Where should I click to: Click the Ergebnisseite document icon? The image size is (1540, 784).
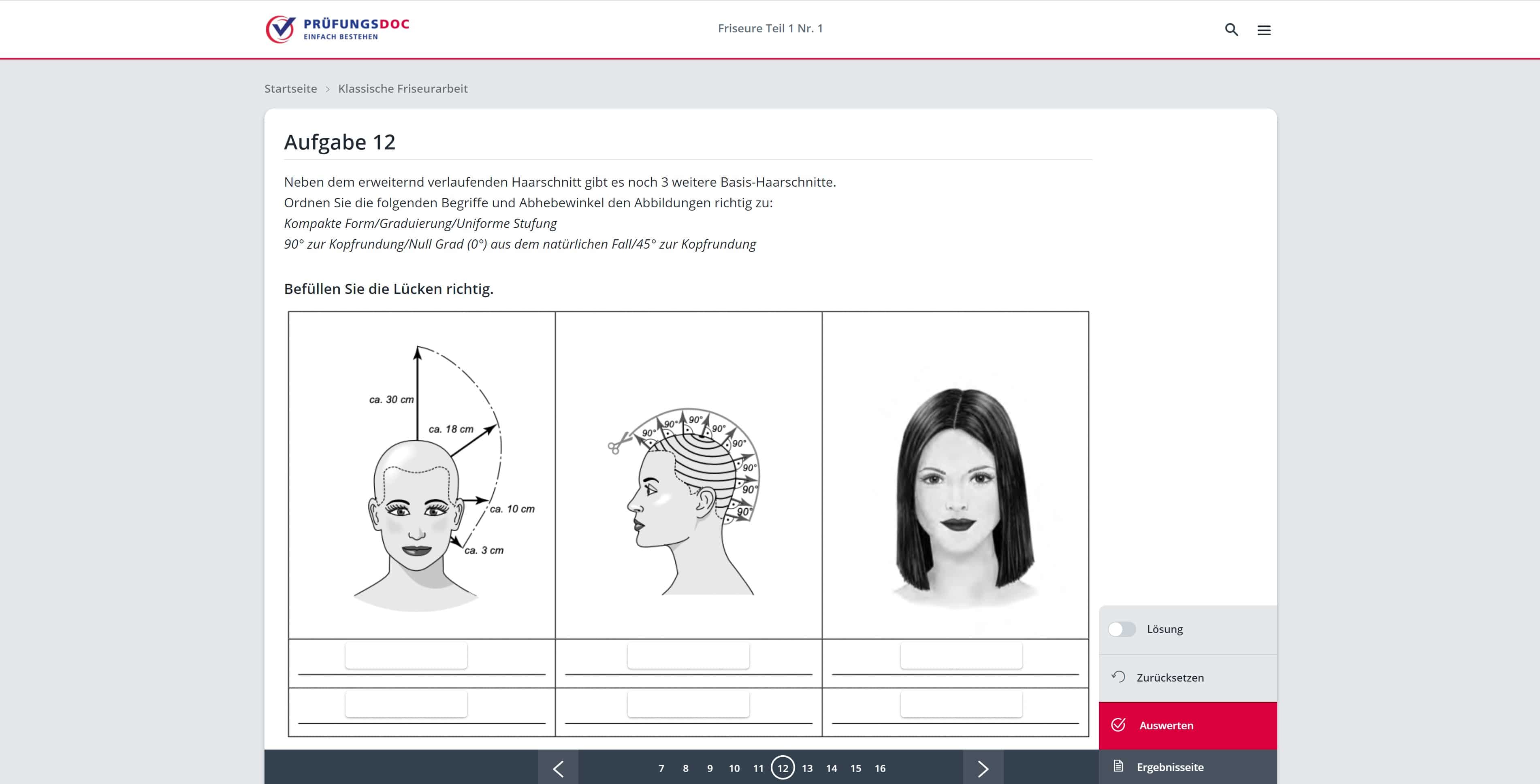point(1118,766)
